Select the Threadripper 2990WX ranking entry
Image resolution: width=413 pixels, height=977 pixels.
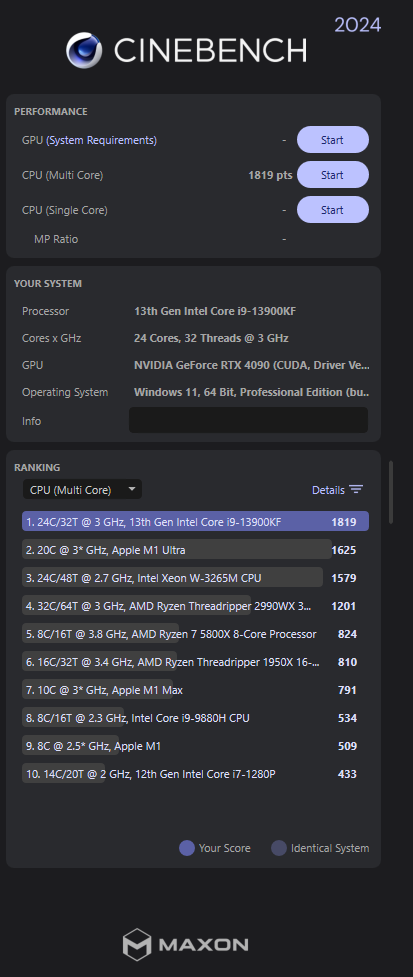pos(196,606)
